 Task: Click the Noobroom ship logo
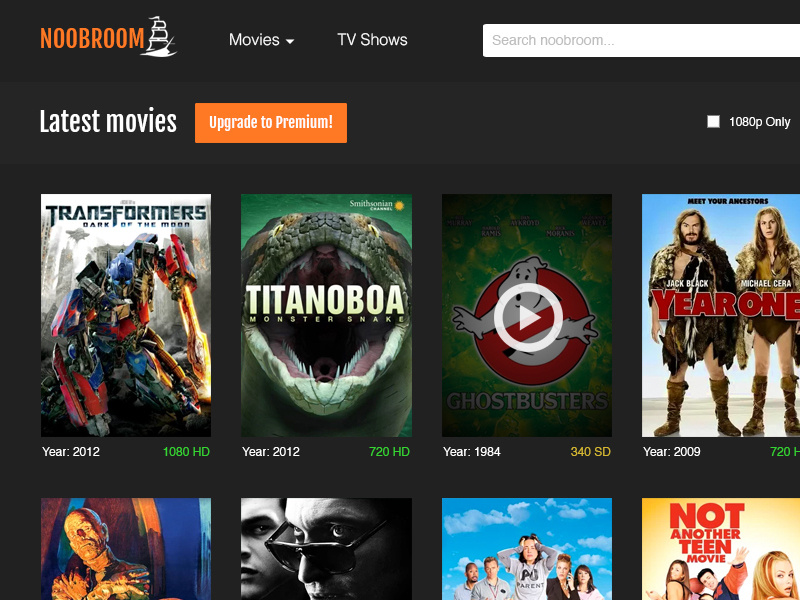[x=109, y=37]
